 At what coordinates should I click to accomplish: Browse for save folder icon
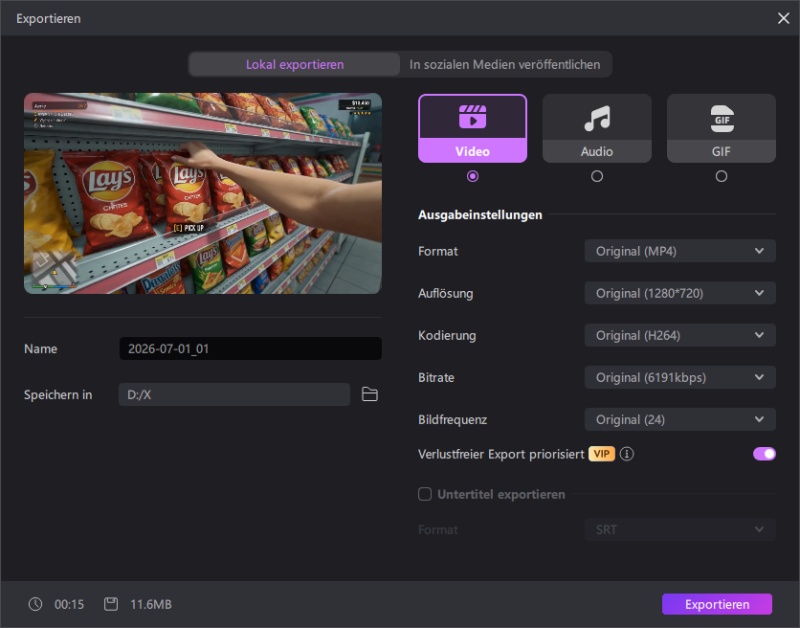point(369,394)
